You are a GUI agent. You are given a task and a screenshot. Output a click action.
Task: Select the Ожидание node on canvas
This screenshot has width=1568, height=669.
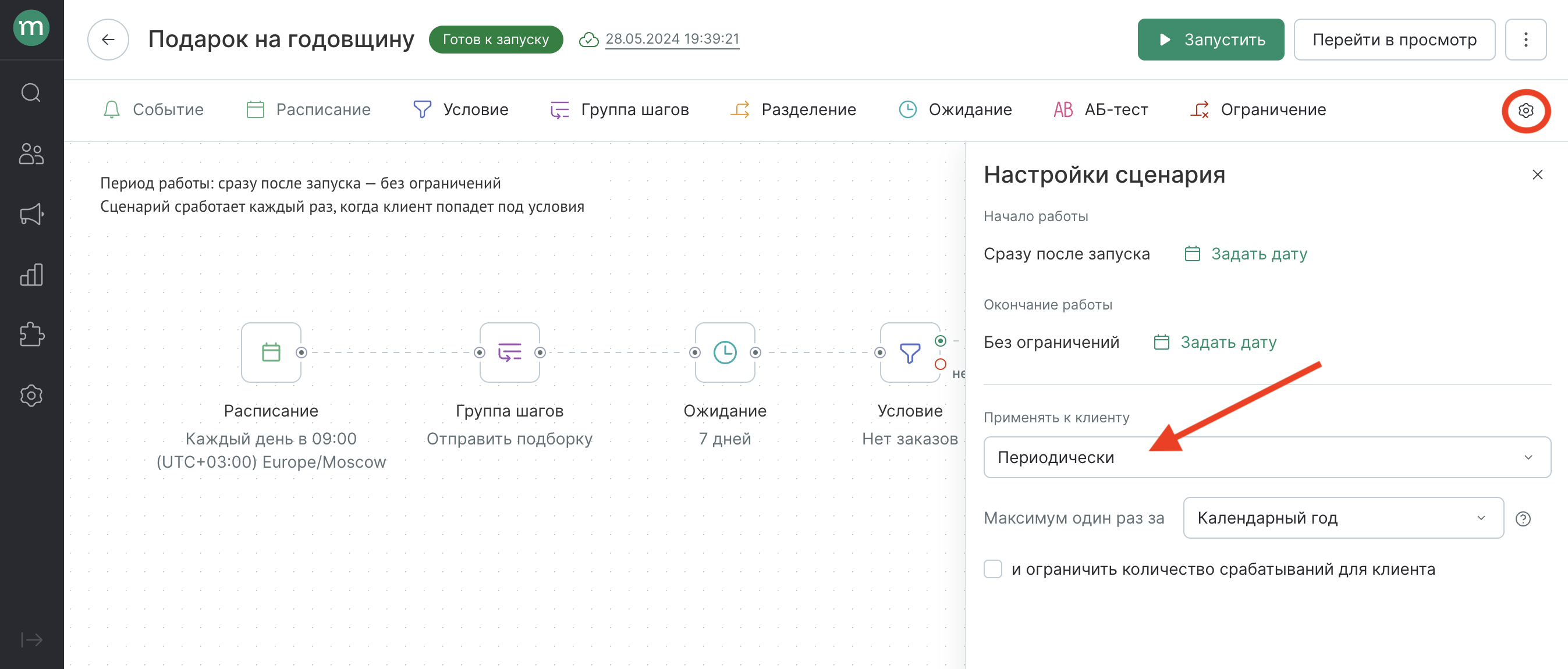tap(725, 353)
